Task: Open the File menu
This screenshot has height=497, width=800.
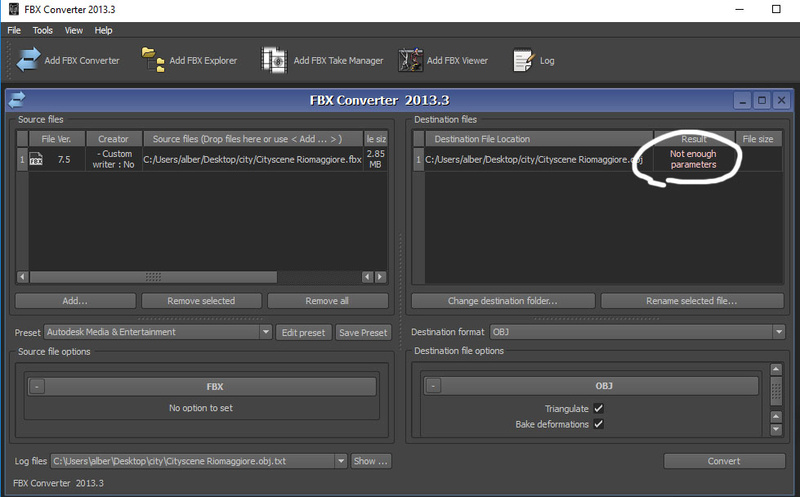Action: click(x=14, y=30)
